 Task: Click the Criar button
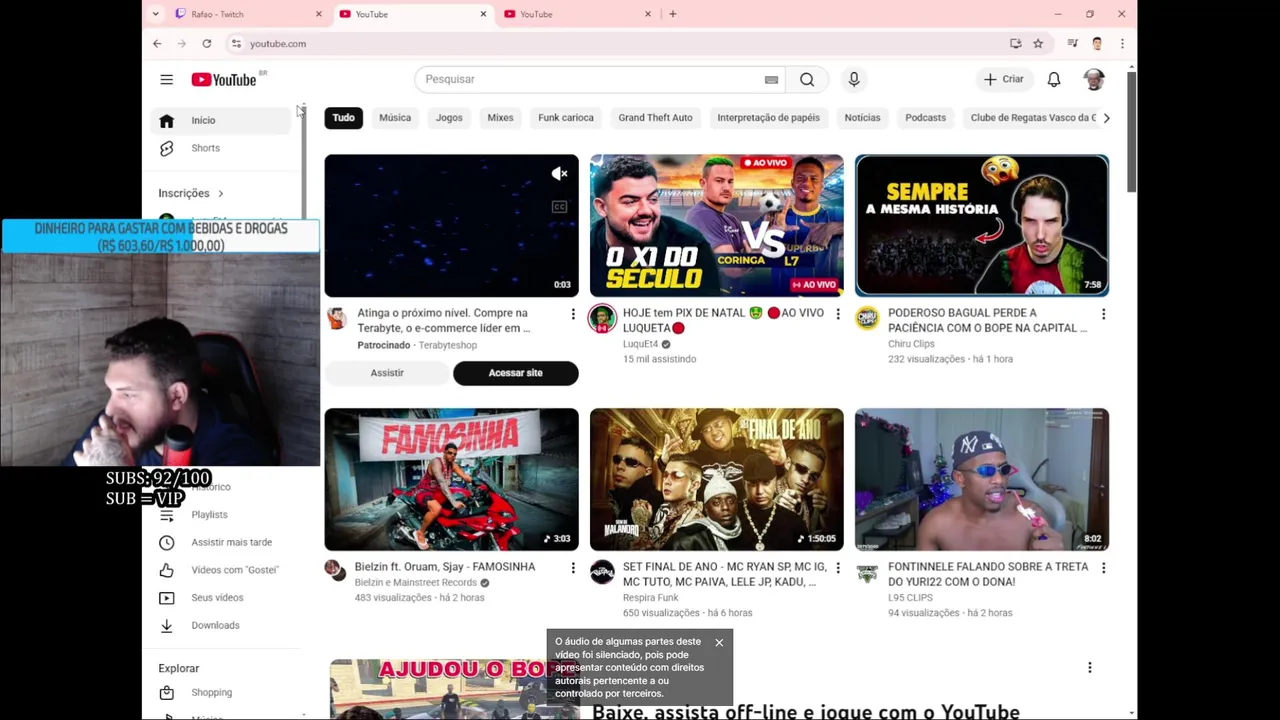coord(1003,79)
